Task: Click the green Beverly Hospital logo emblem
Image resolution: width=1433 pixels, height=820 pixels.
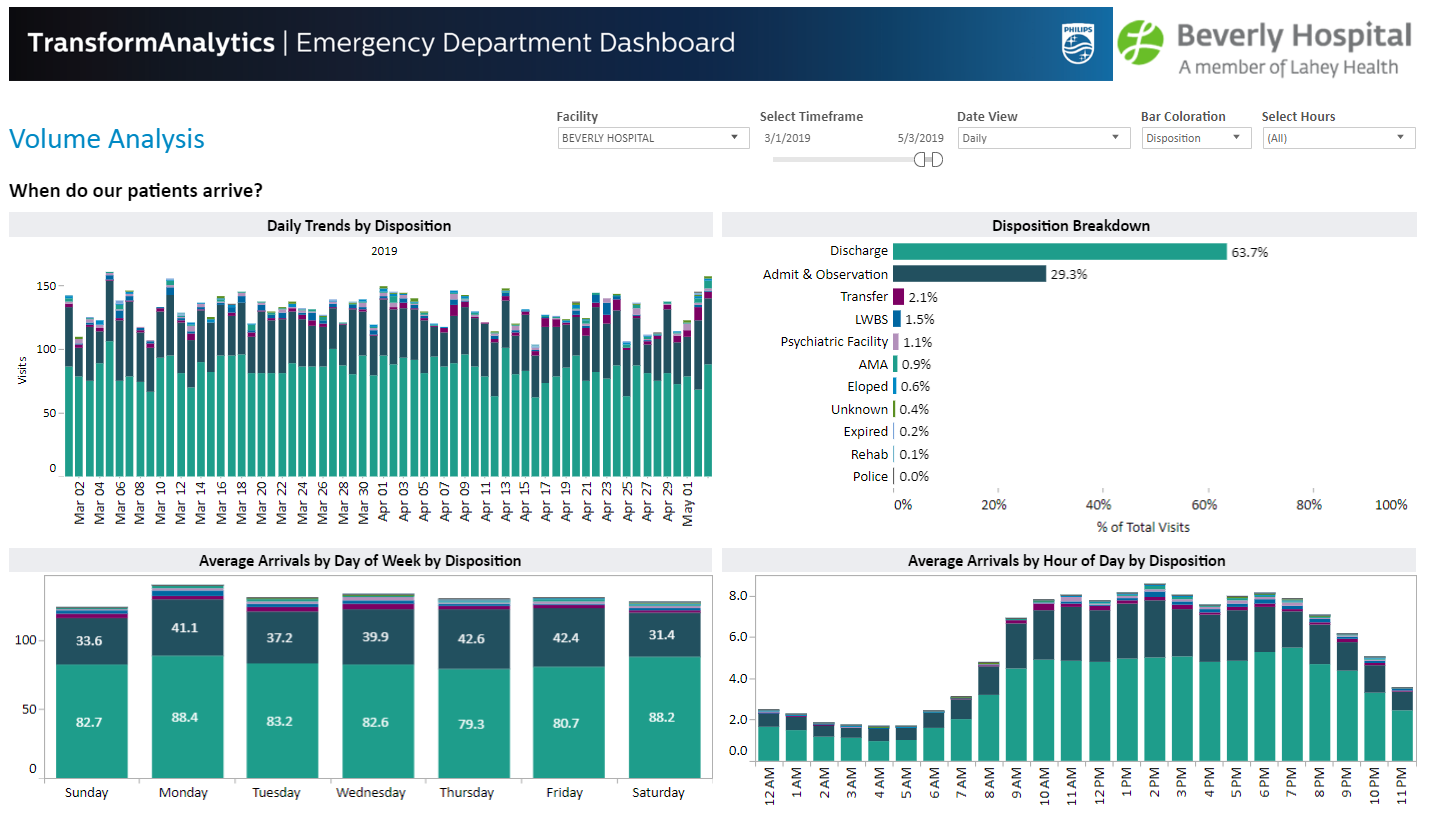Action: coord(1140,44)
